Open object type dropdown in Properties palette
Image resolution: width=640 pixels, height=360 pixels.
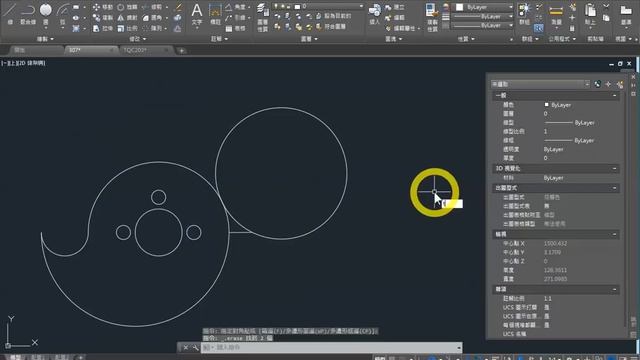pos(540,84)
